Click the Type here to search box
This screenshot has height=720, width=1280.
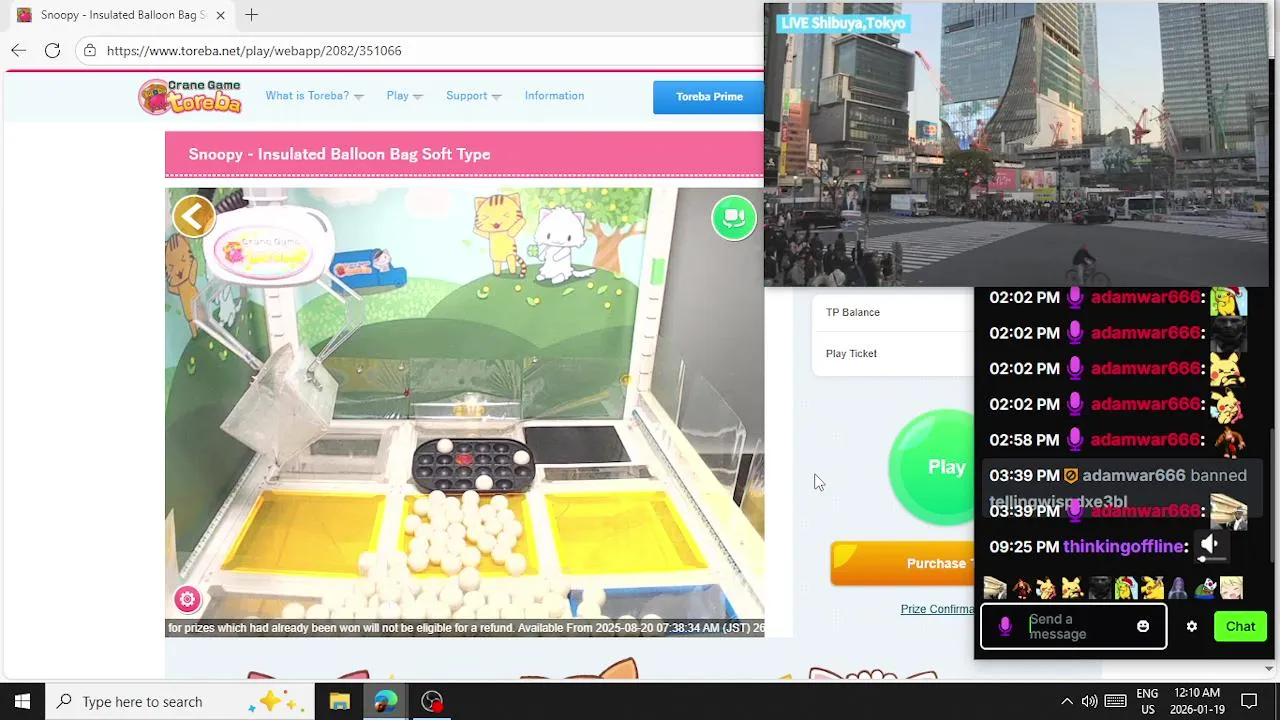[x=180, y=701]
